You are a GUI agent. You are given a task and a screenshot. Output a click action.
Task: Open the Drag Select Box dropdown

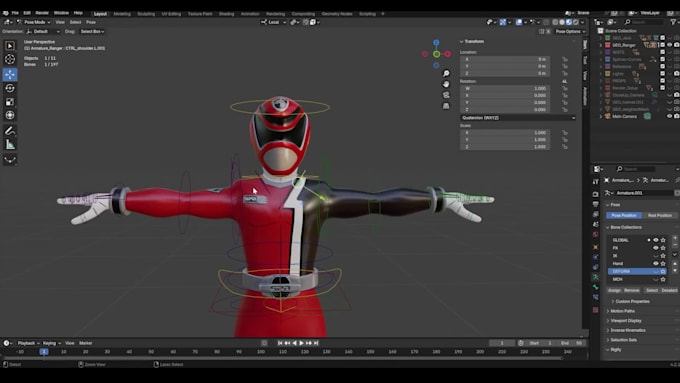point(92,32)
